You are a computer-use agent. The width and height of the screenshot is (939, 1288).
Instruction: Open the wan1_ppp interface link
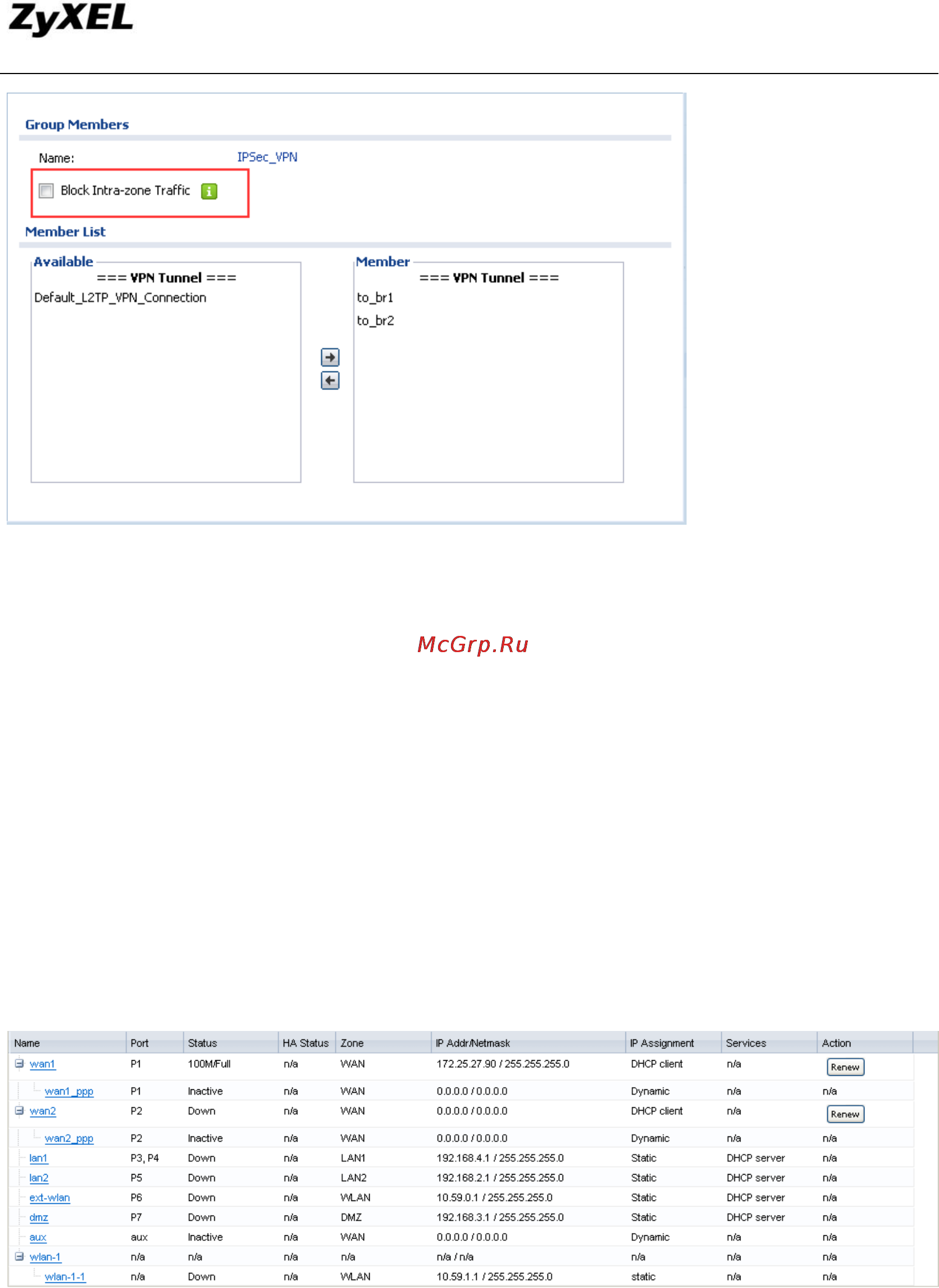coord(69,1091)
